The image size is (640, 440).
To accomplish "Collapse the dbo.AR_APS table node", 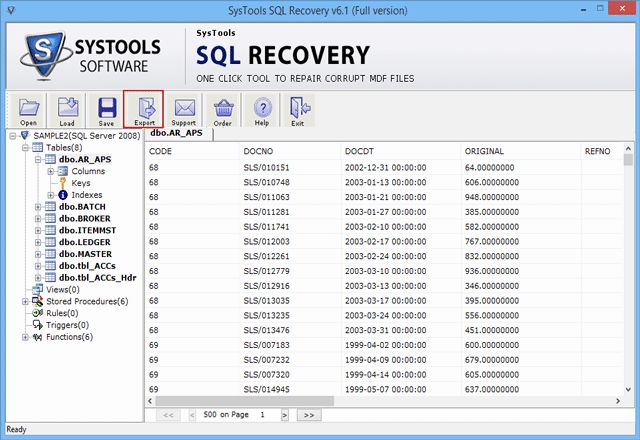I will tap(38, 159).
